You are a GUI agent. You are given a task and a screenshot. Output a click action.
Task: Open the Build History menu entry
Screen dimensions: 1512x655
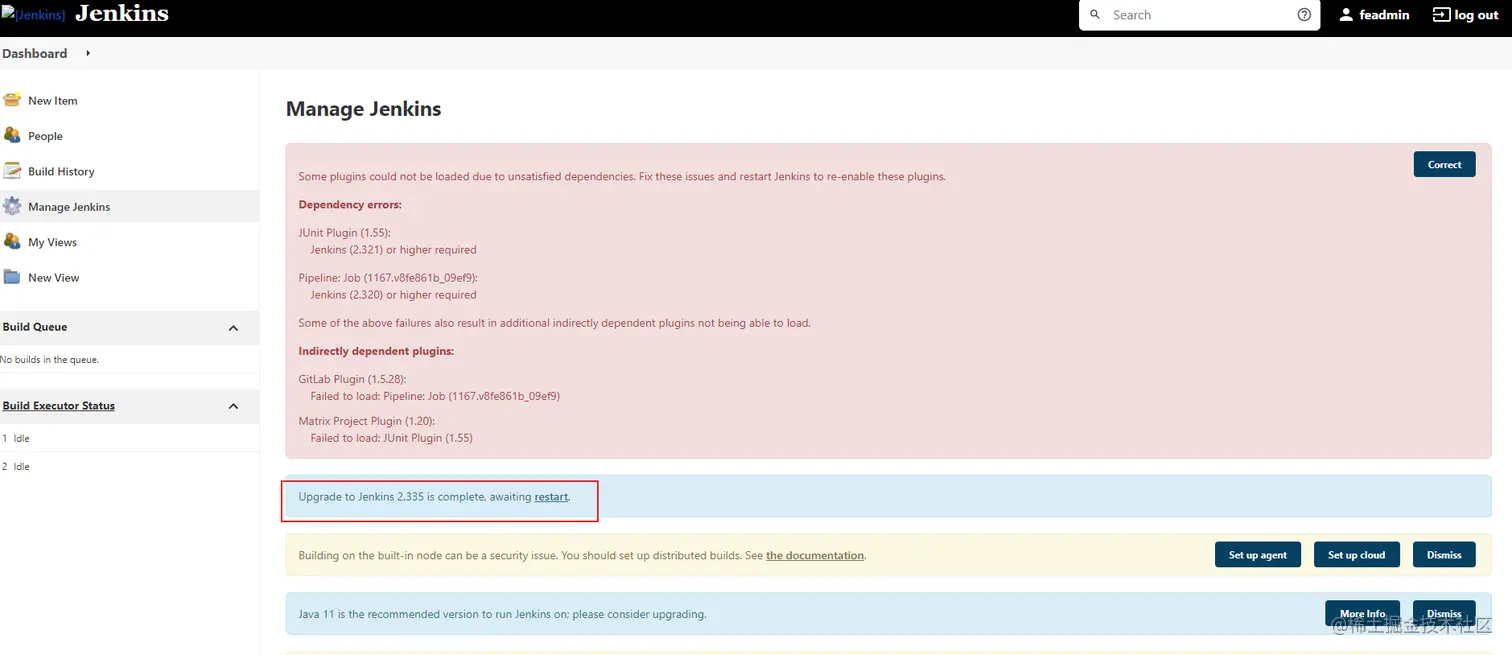point(61,171)
